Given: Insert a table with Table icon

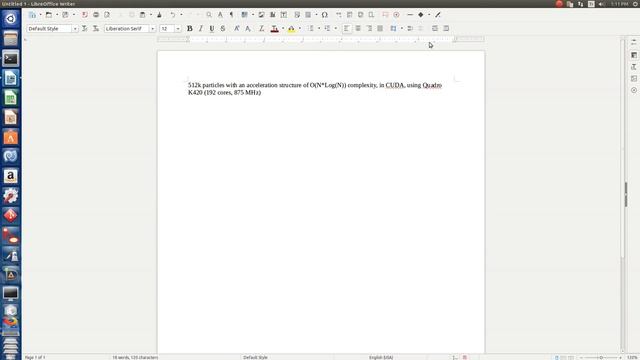Looking at the screenshot, I should 244,15.
